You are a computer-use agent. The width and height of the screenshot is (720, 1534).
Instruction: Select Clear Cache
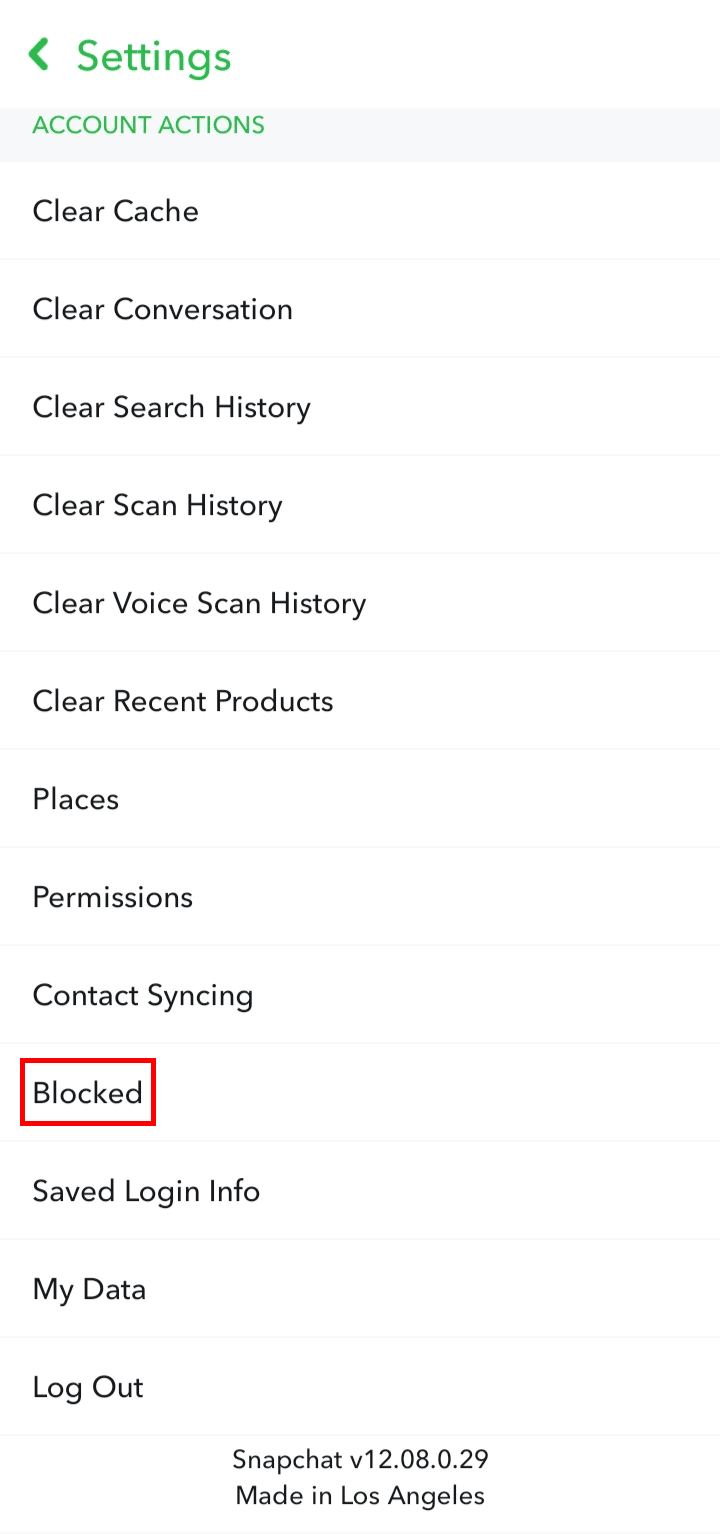(115, 211)
